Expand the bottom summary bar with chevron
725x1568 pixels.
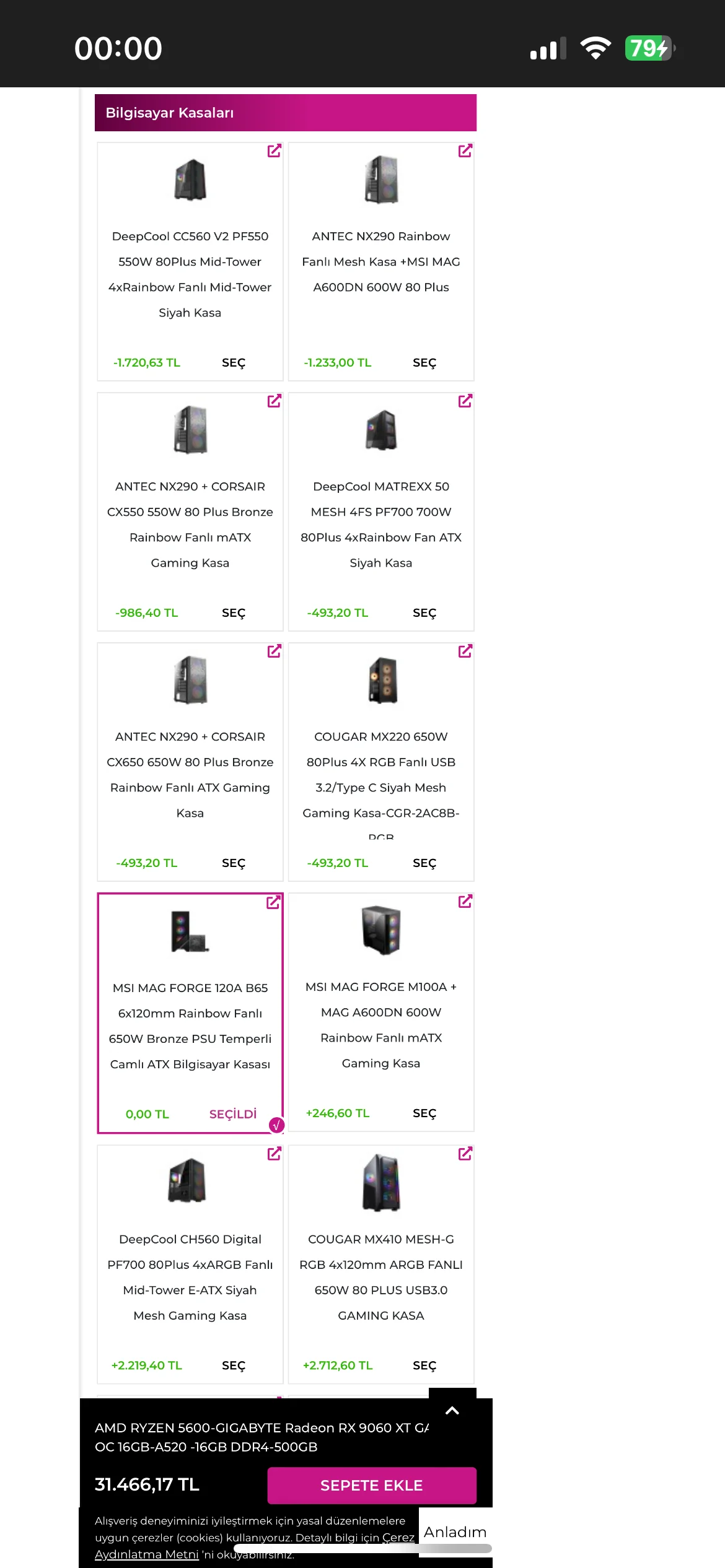coord(452,1411)
